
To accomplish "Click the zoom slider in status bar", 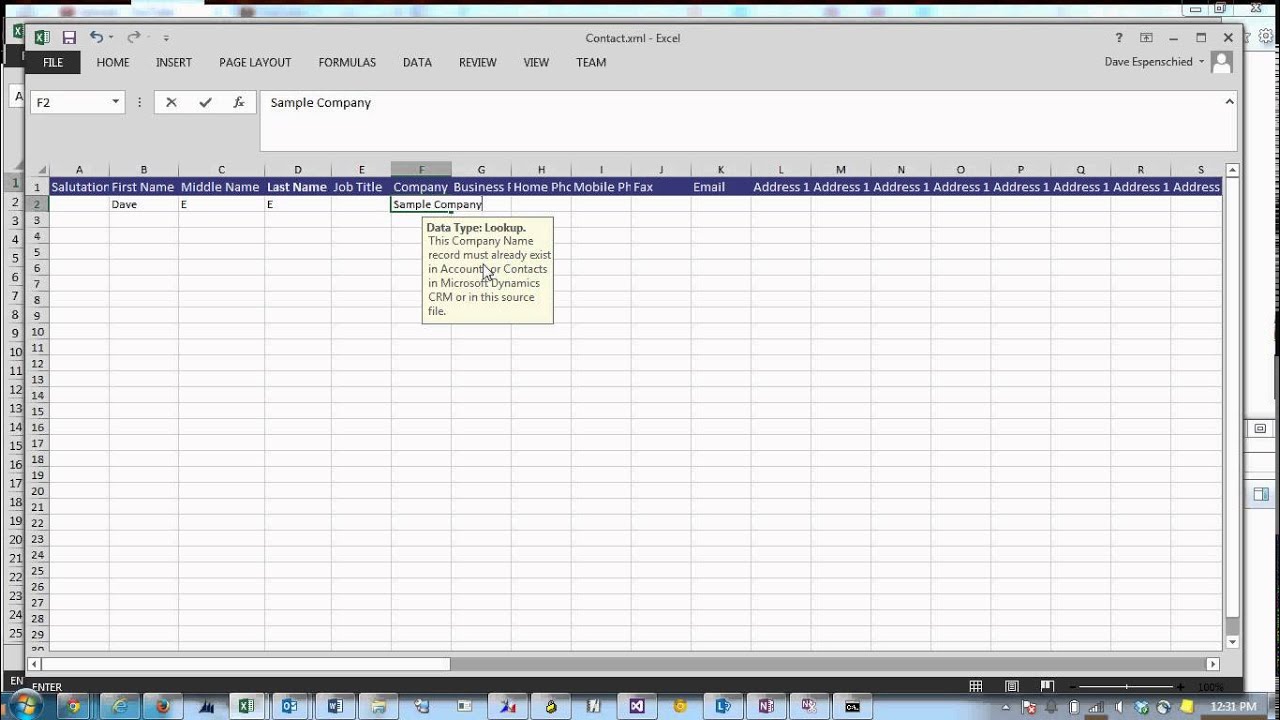I will [x=1129, y=687].
